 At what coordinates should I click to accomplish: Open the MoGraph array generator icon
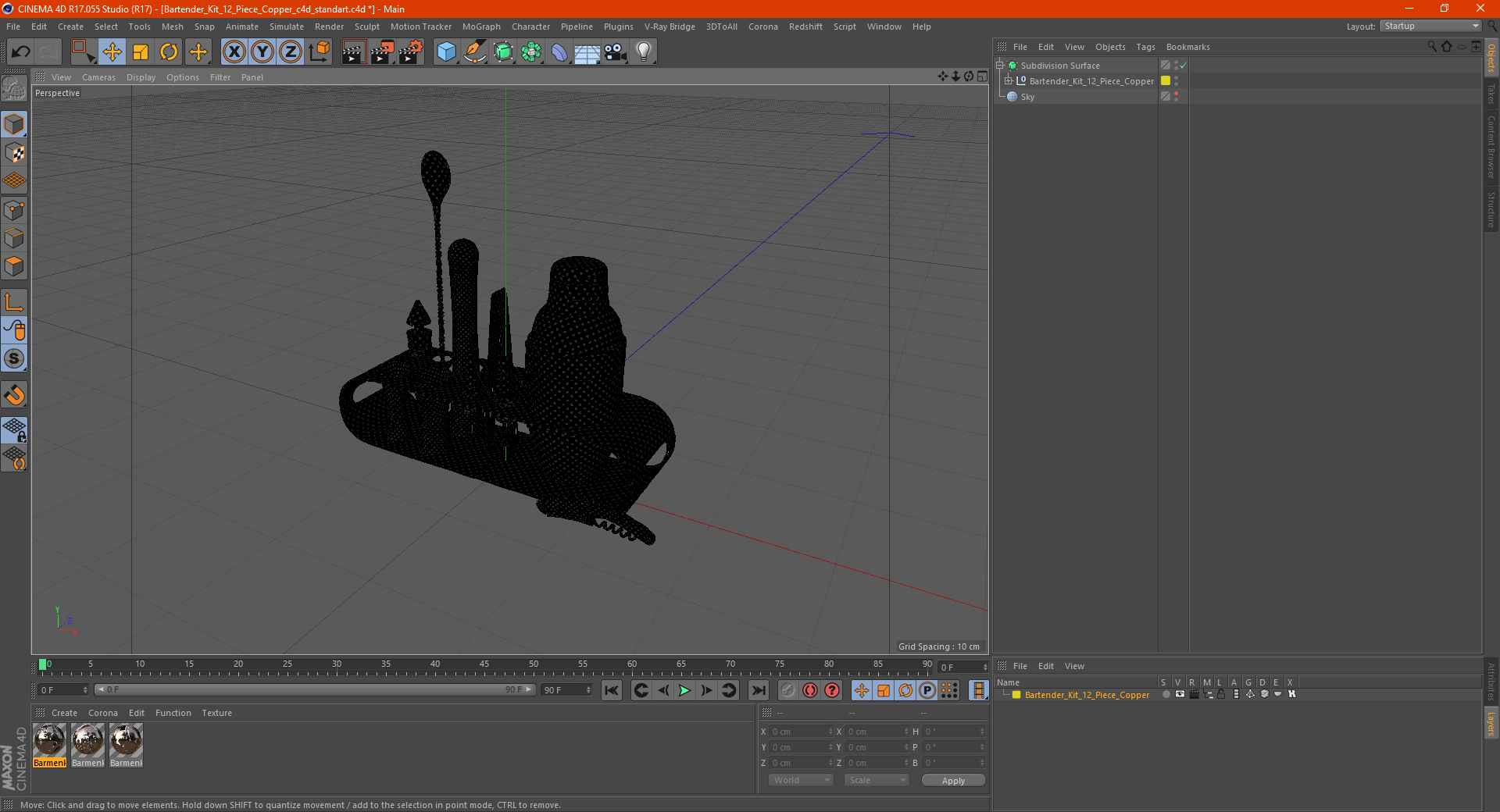tap(531, 52)
